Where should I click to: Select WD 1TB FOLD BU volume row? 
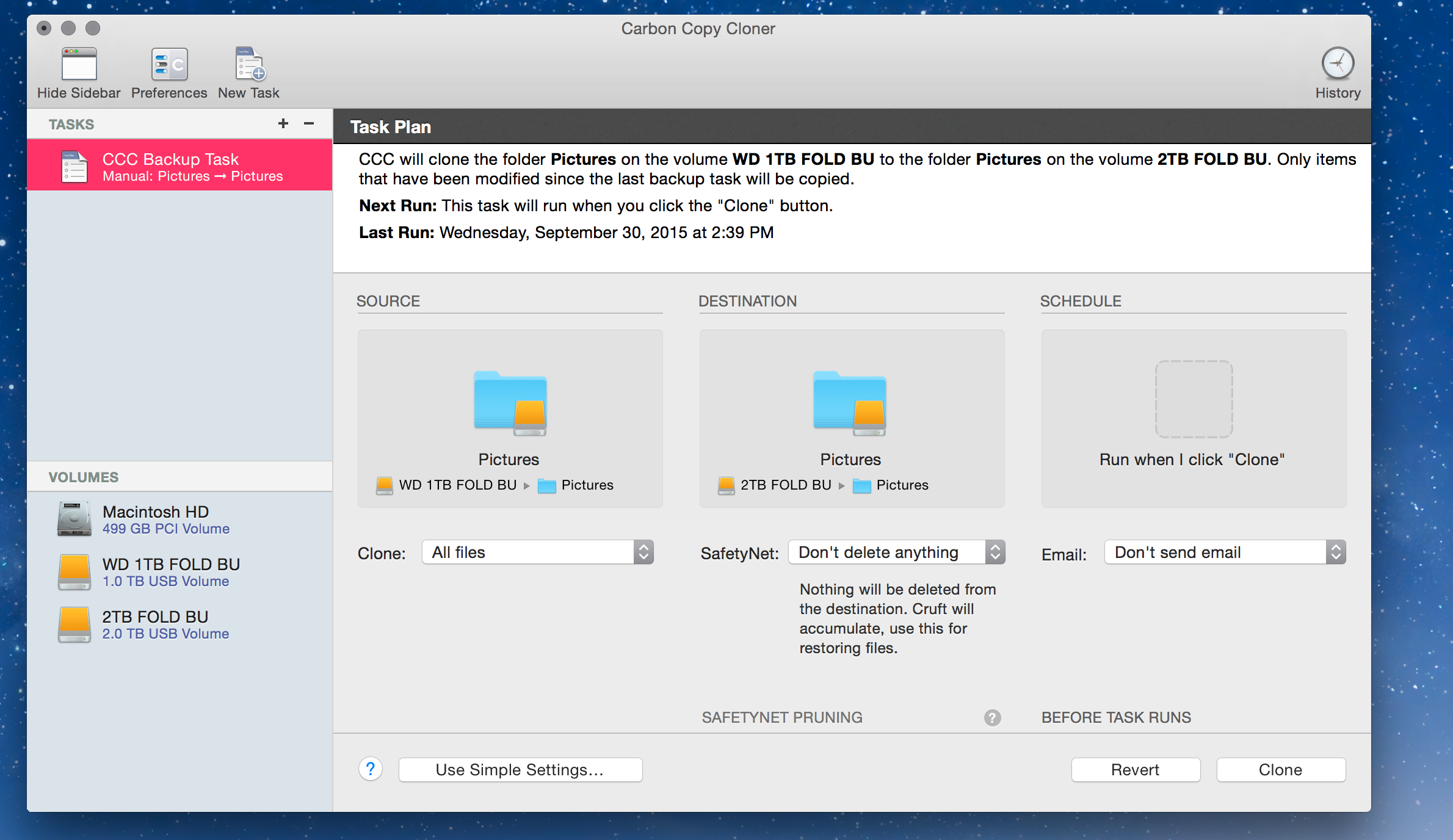179,572
